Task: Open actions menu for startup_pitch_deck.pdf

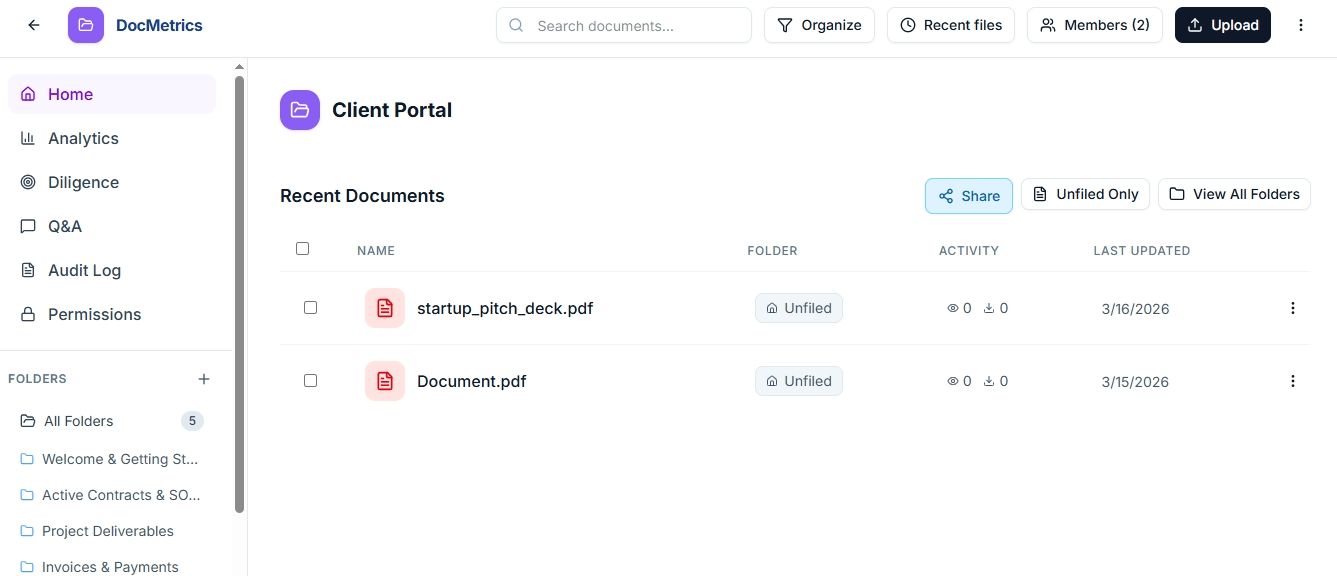Action: [1292, 308]
